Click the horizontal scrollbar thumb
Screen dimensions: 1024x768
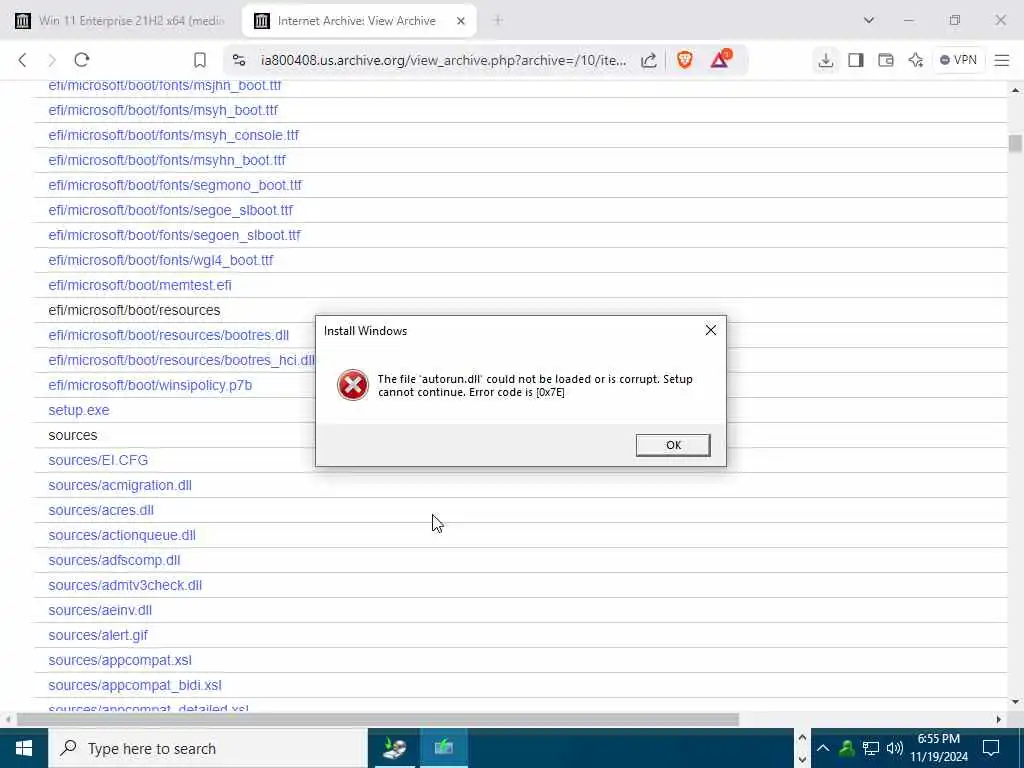tap(377, 719)
